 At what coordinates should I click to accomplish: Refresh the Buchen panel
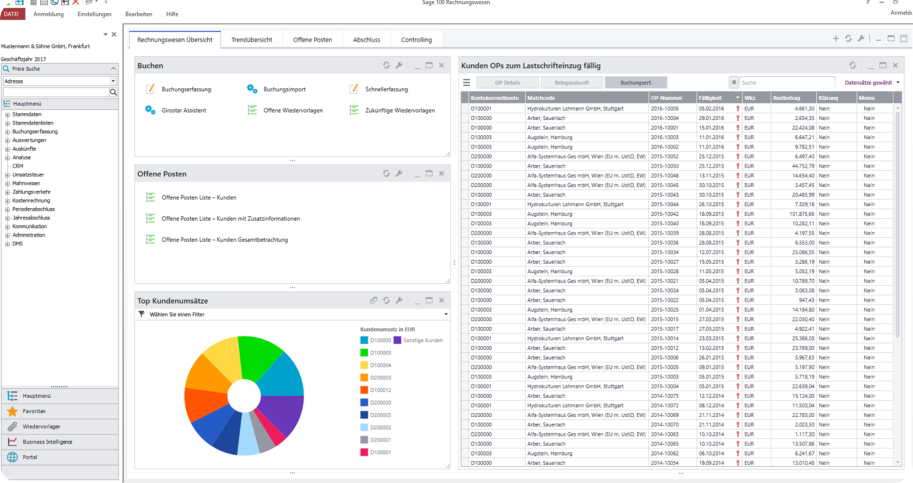[386, 65]
